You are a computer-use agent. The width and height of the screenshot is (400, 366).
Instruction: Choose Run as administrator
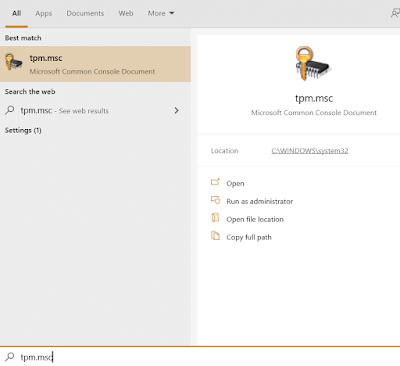pos(260,201)
